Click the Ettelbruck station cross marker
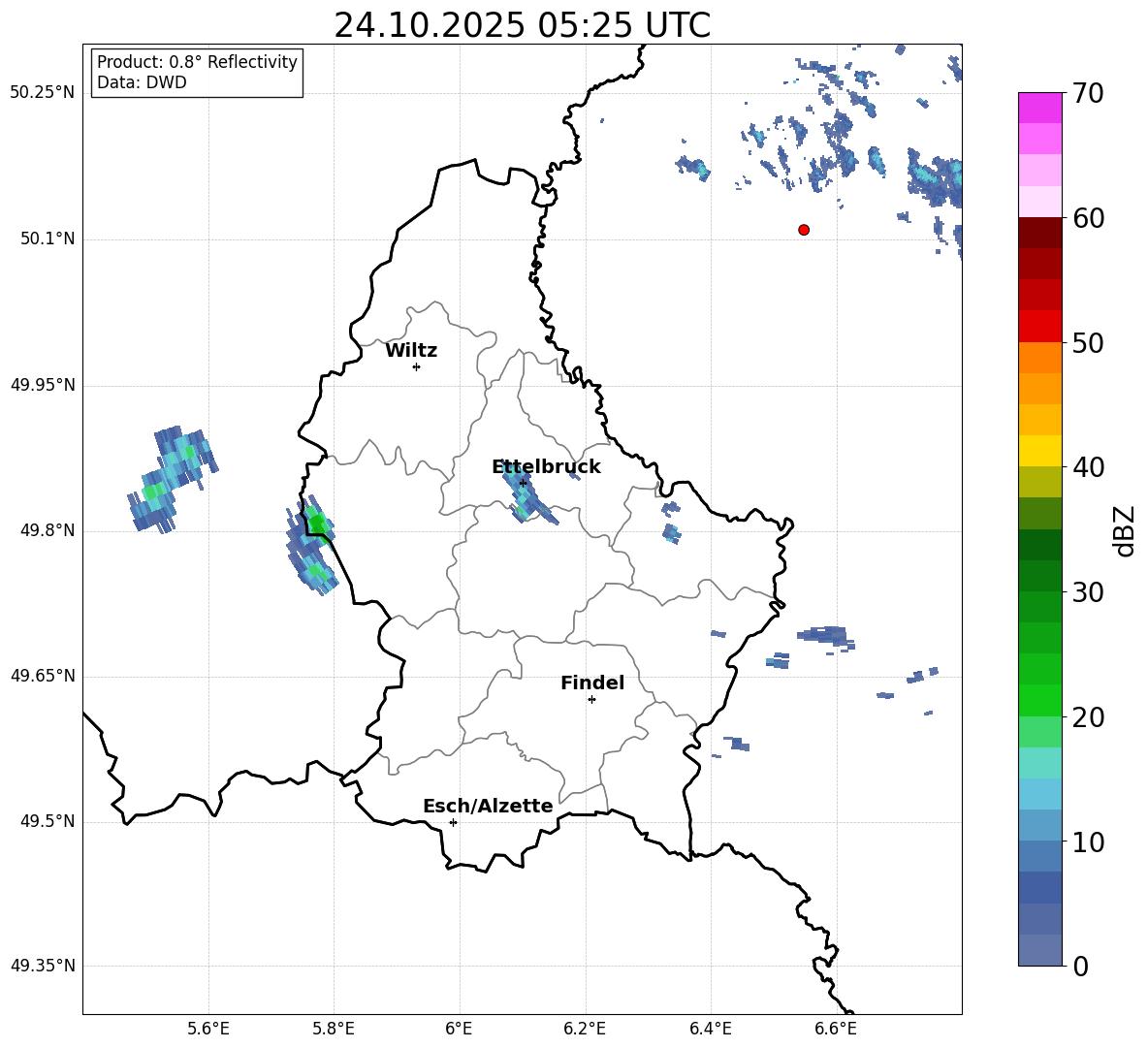Viewport: 1148px width, 1048px height. click(523, 483)
